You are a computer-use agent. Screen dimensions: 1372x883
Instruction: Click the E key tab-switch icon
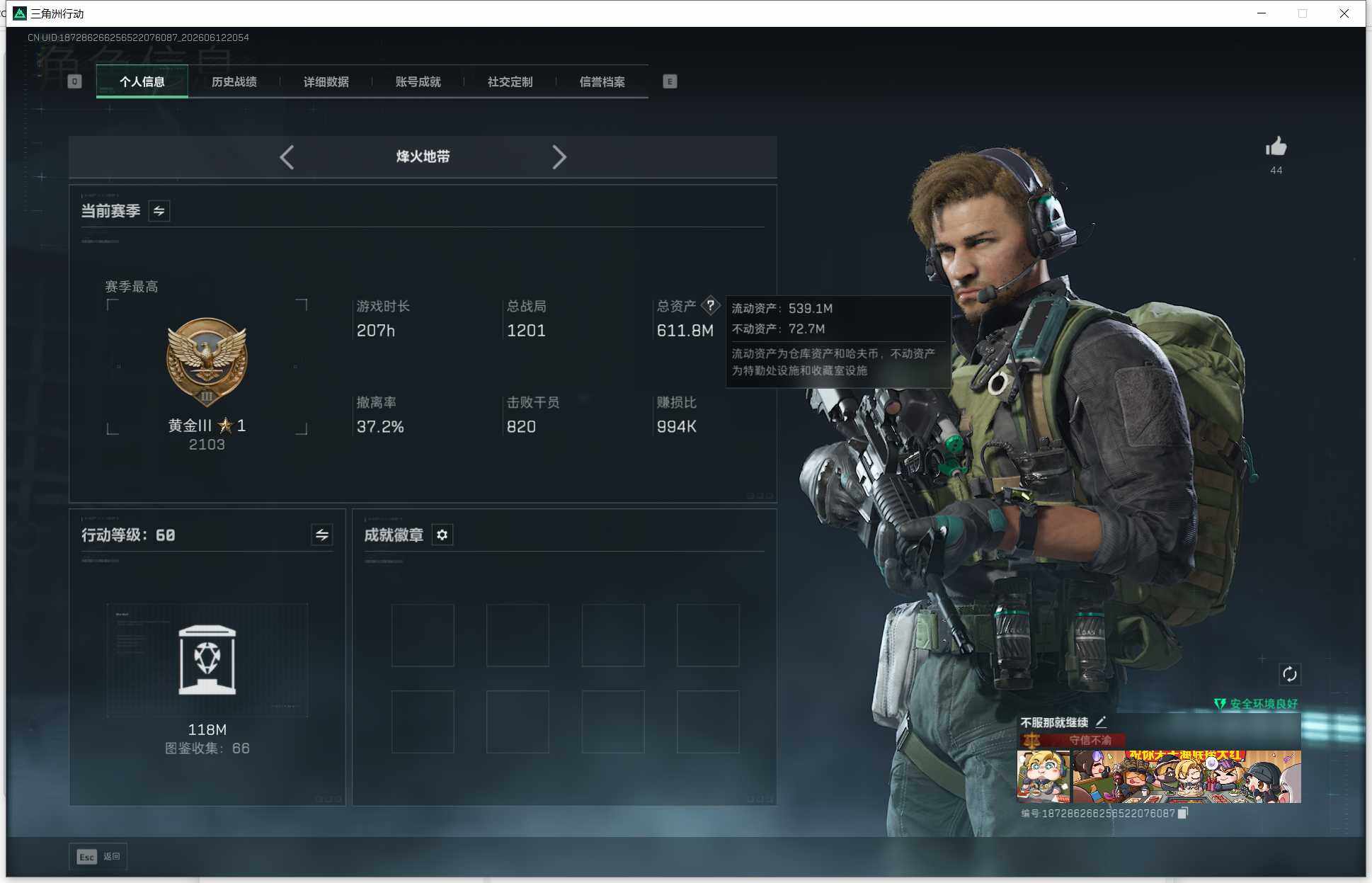pyautogui.click(x=670, y=81)
